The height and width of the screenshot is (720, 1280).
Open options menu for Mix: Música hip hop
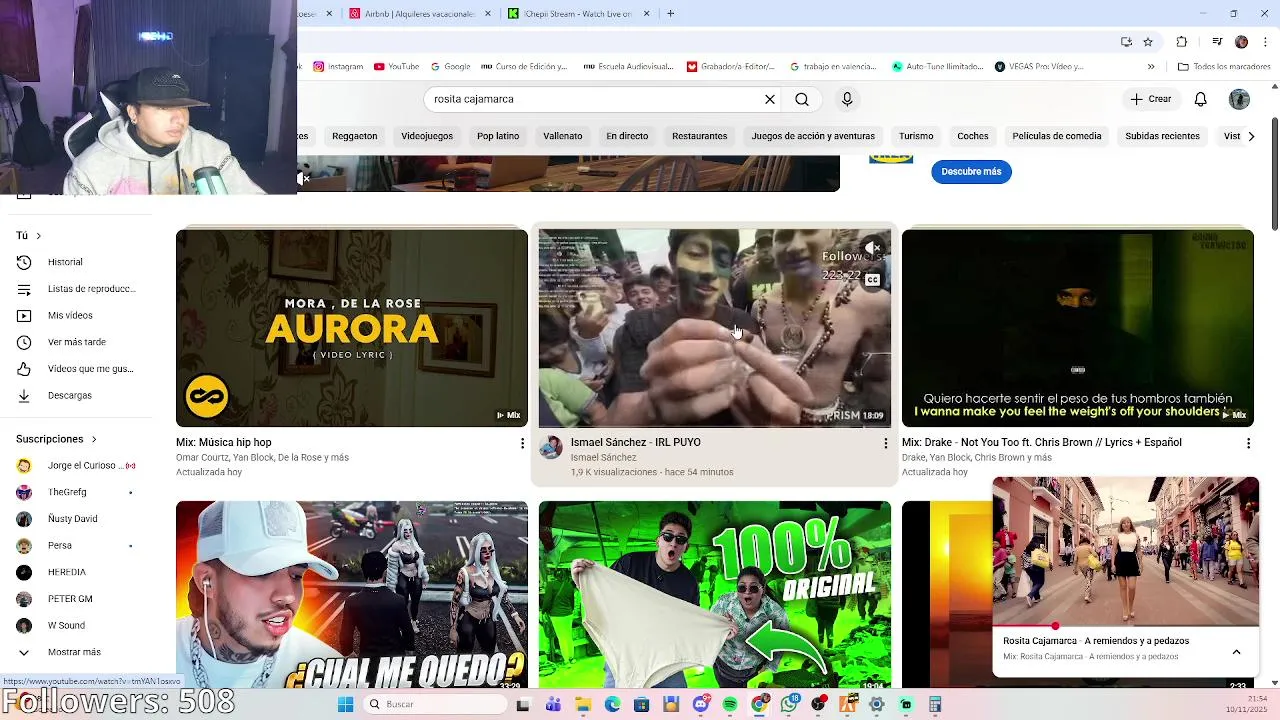click(x=522, y=443)
